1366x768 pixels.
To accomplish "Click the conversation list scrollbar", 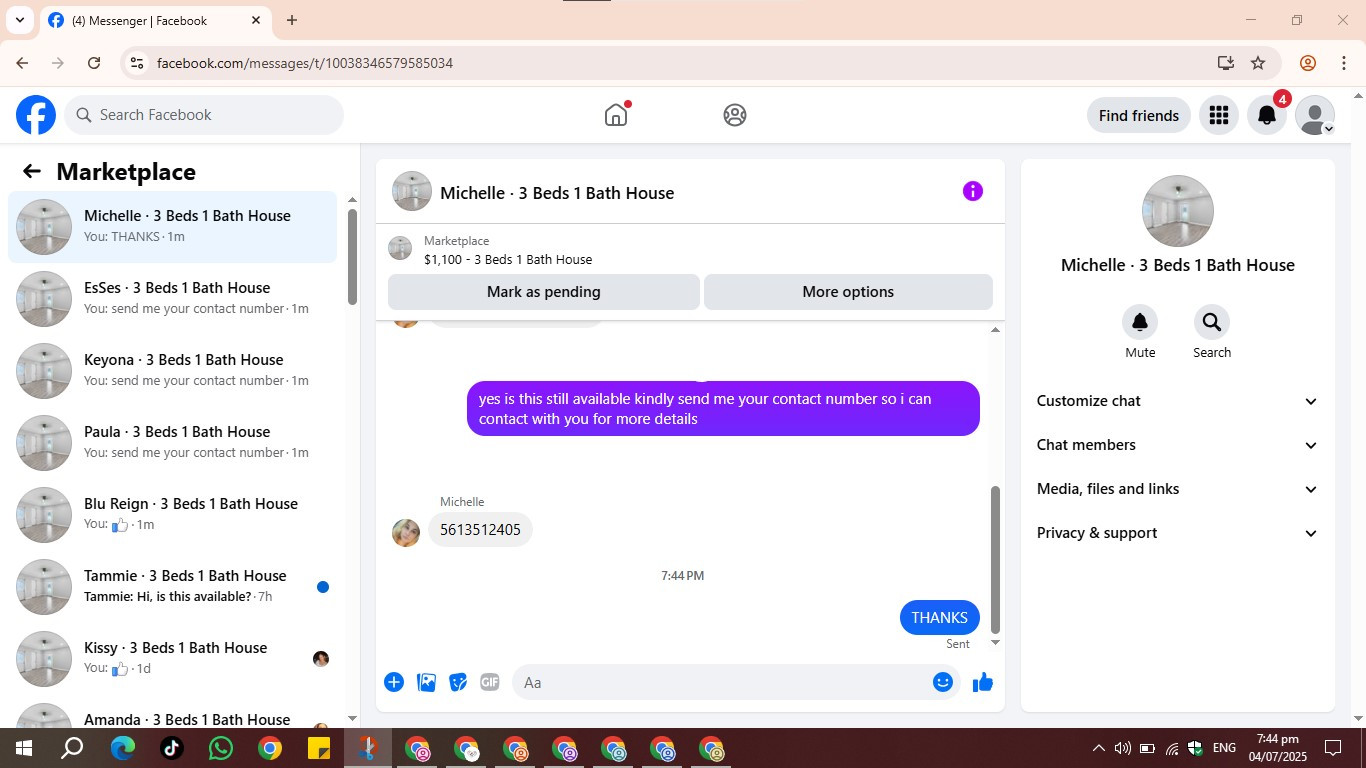I will [x=352, y=256].
